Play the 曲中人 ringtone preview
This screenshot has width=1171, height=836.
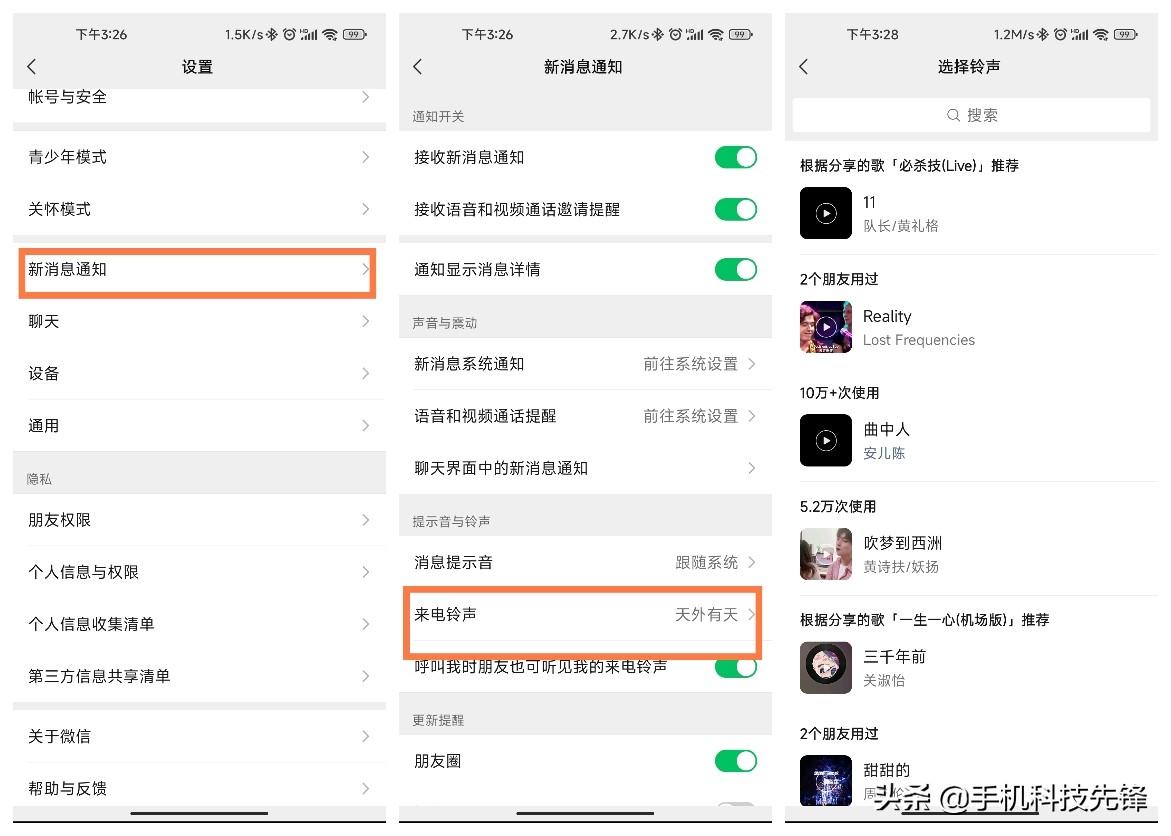click(825, 440)
